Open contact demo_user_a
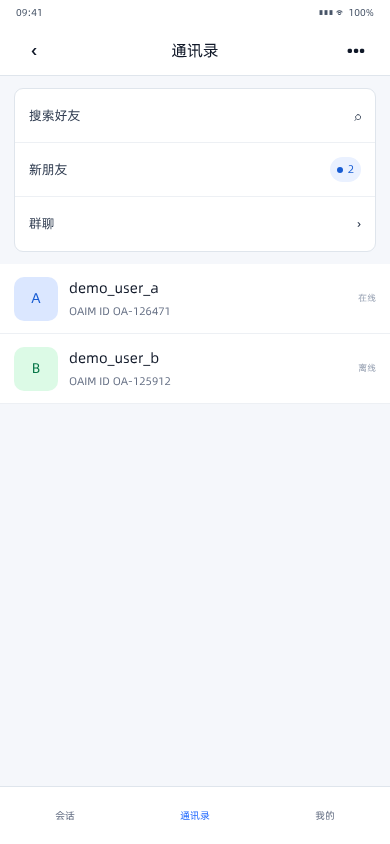Viewport: 390px width, 844px height. pos(195,299)
